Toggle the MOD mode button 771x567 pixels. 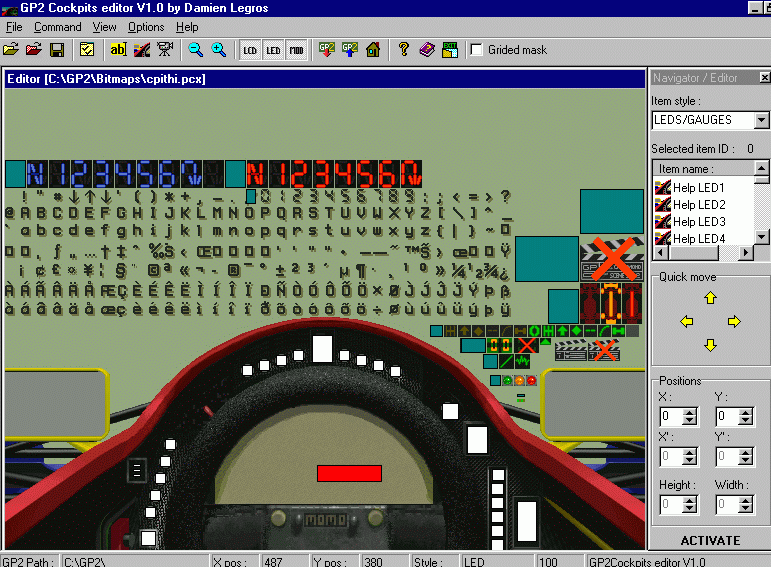[x=297, y=49]
